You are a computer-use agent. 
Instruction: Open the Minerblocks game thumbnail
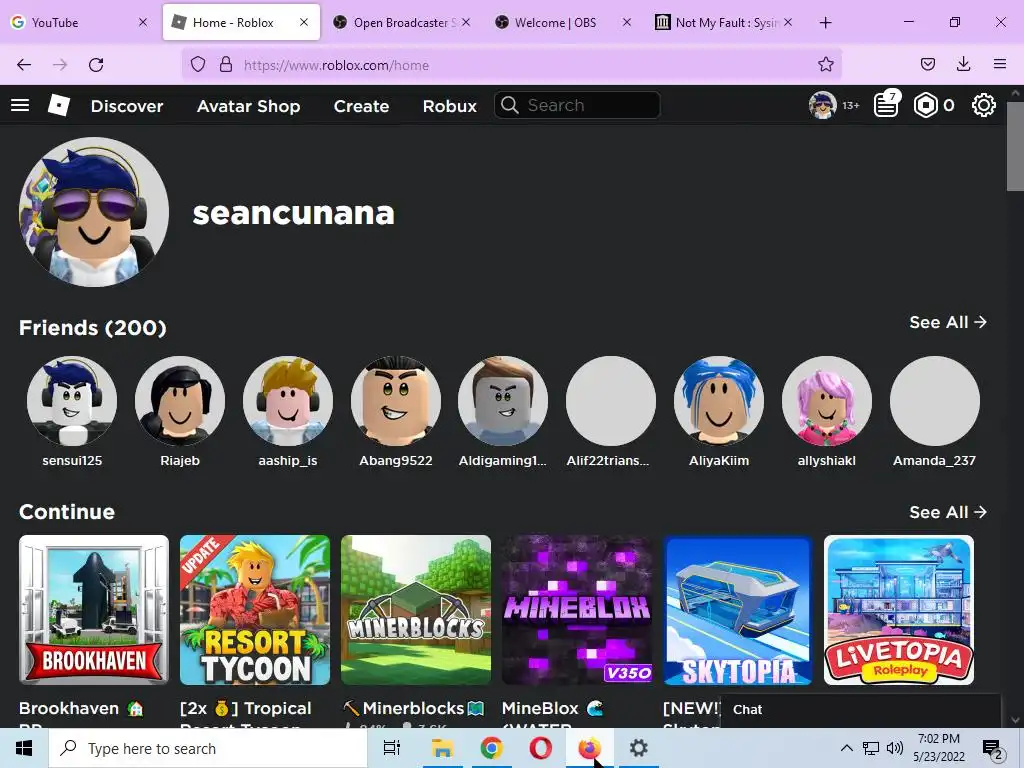tap(416, 610)
